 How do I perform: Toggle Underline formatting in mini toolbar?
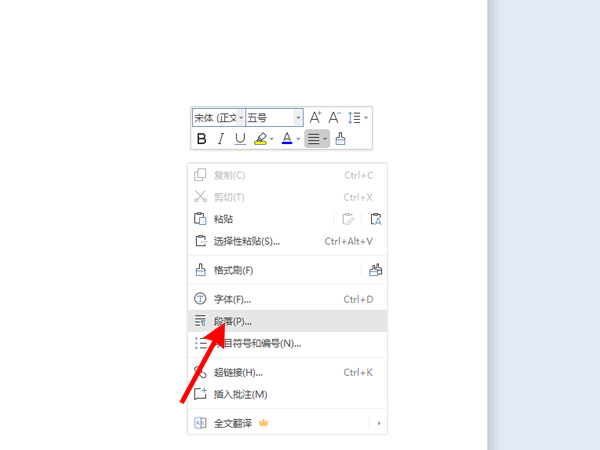coord(240,139)
